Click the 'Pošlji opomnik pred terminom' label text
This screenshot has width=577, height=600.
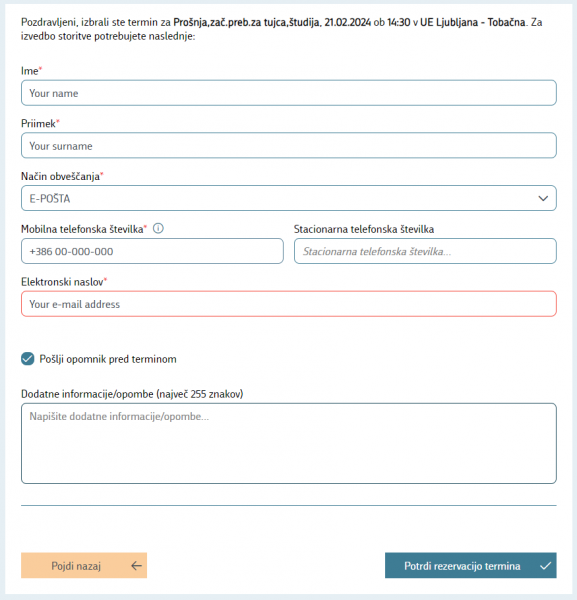(108, 359)
